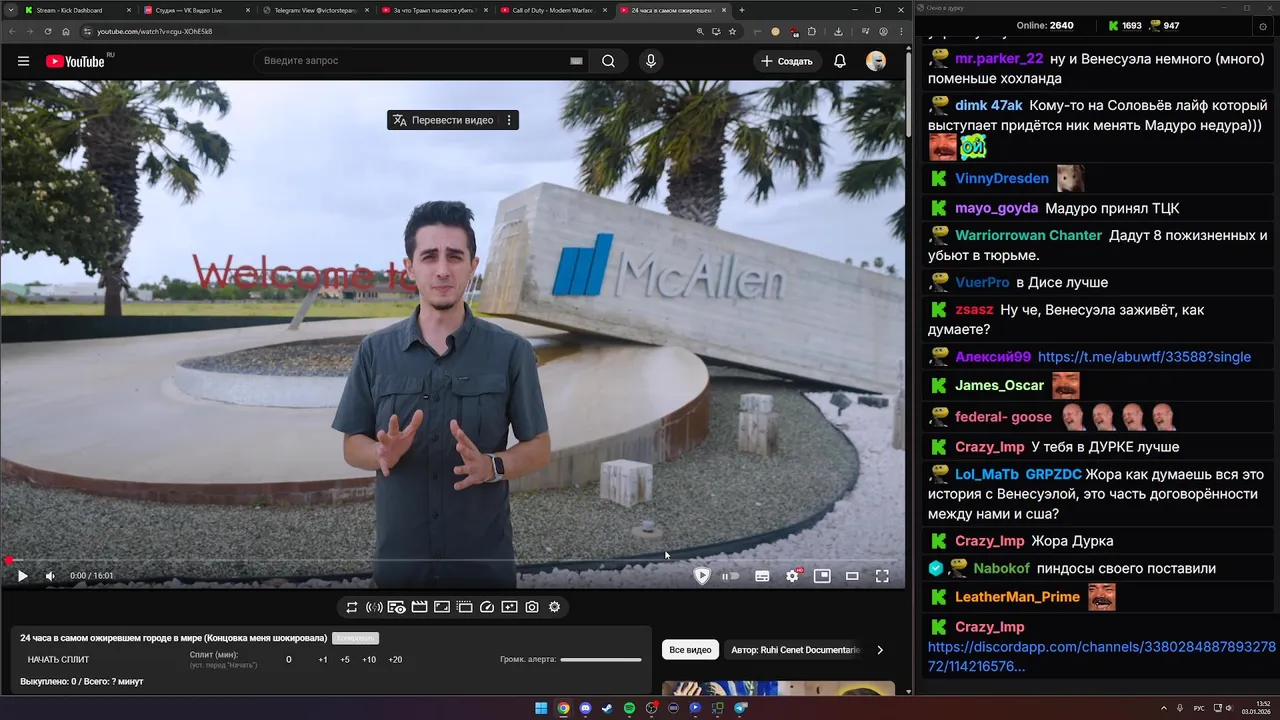Open Crazy_Imp's discordapp.com link in chat
1280x720 pixels.
(x=1101, y=657)
